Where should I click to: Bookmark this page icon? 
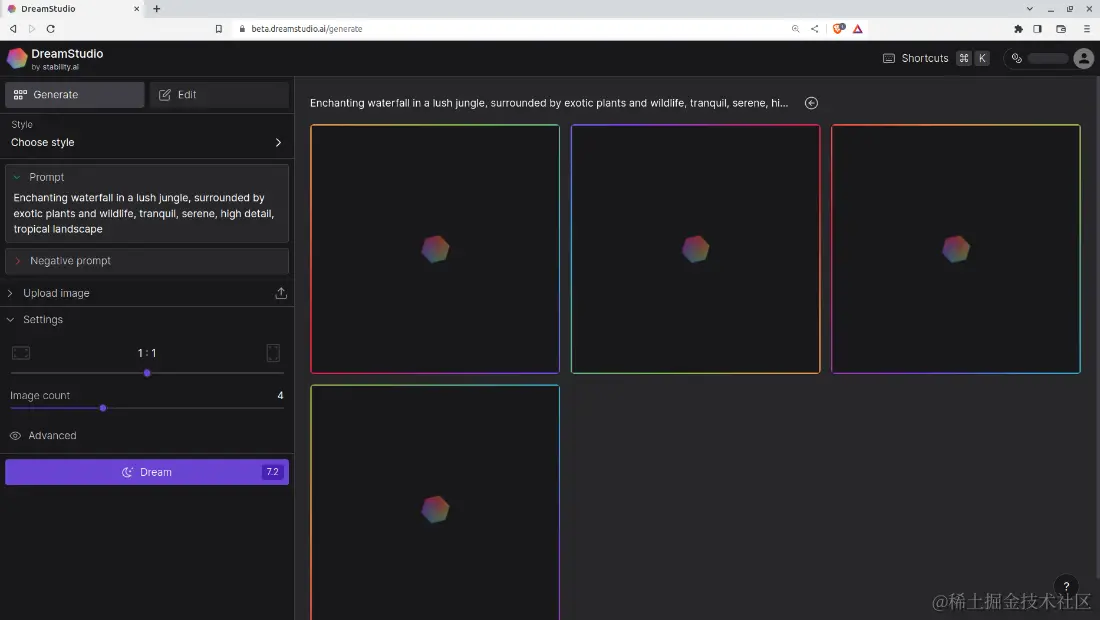pos(219,29)
